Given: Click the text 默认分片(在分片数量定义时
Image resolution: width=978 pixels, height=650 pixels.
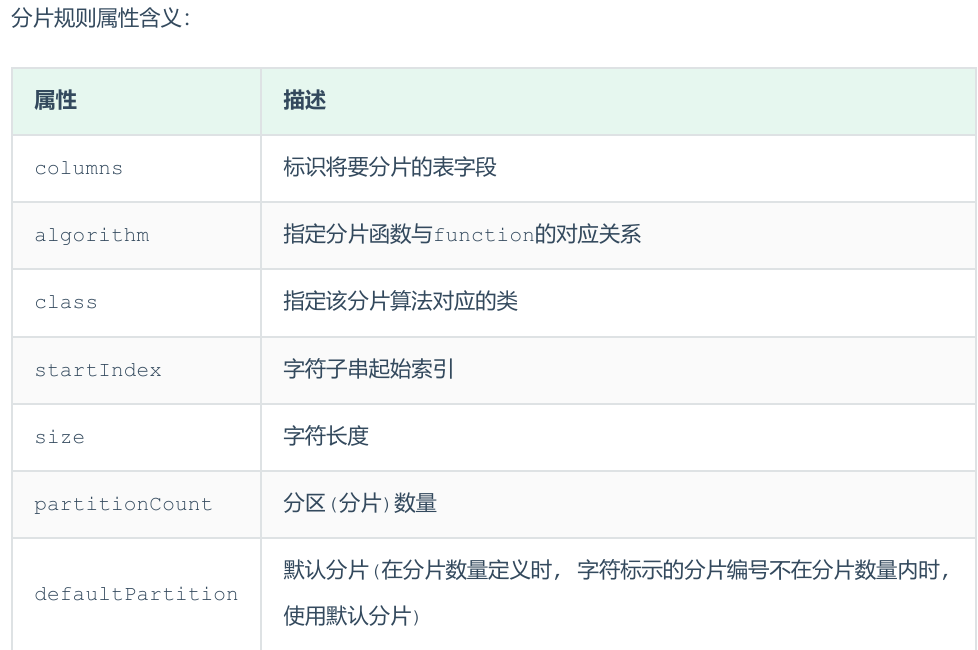Looking at the screenshot, I should click(x=420, y=571).
